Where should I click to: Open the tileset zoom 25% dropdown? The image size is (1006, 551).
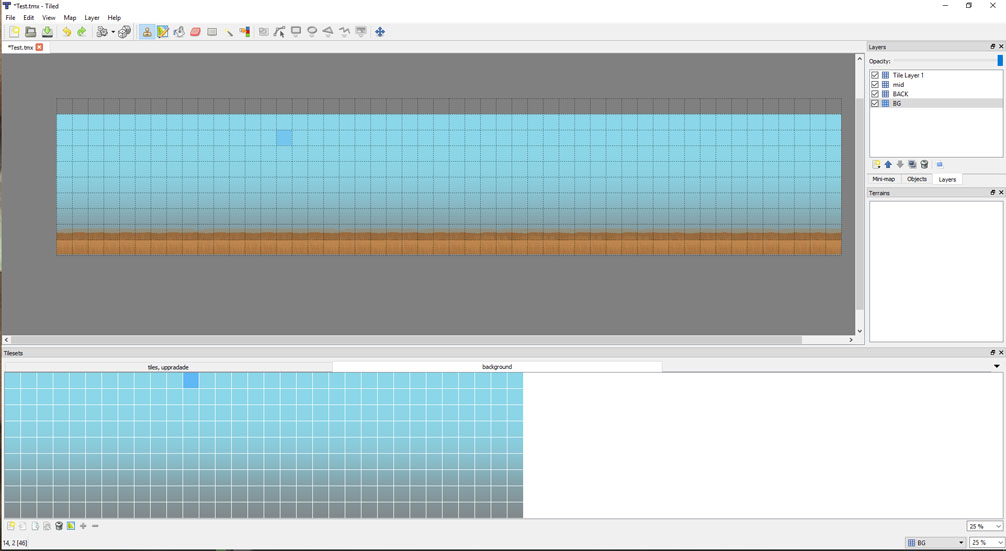tap(985, 526)
